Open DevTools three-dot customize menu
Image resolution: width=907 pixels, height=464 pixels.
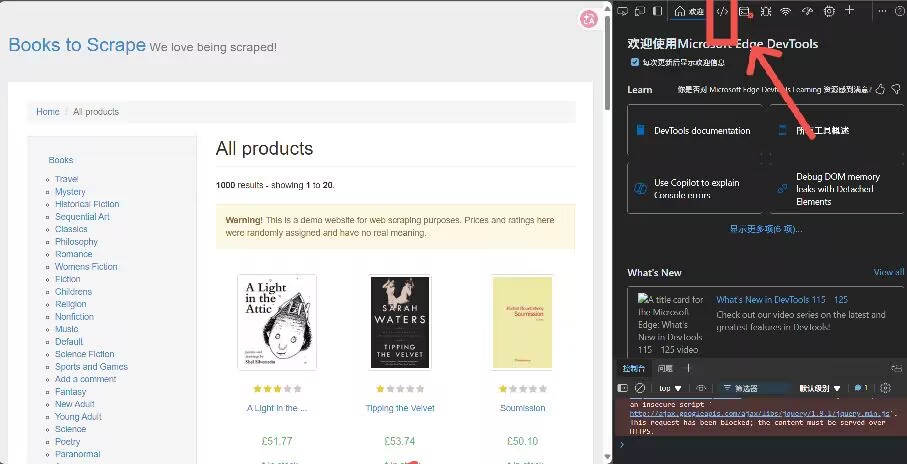click(x=882, y=11)
